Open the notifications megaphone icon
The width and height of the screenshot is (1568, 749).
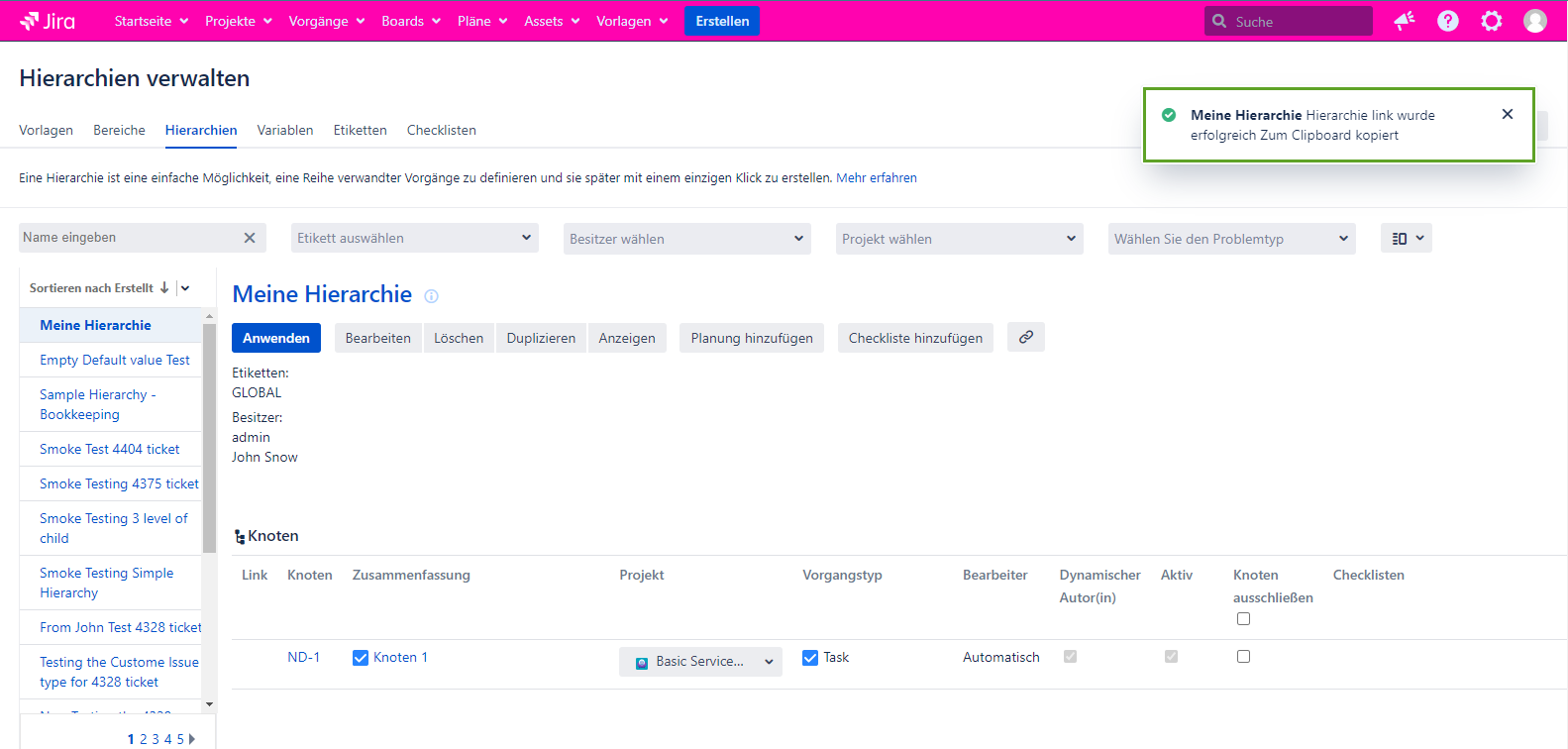1405,21
